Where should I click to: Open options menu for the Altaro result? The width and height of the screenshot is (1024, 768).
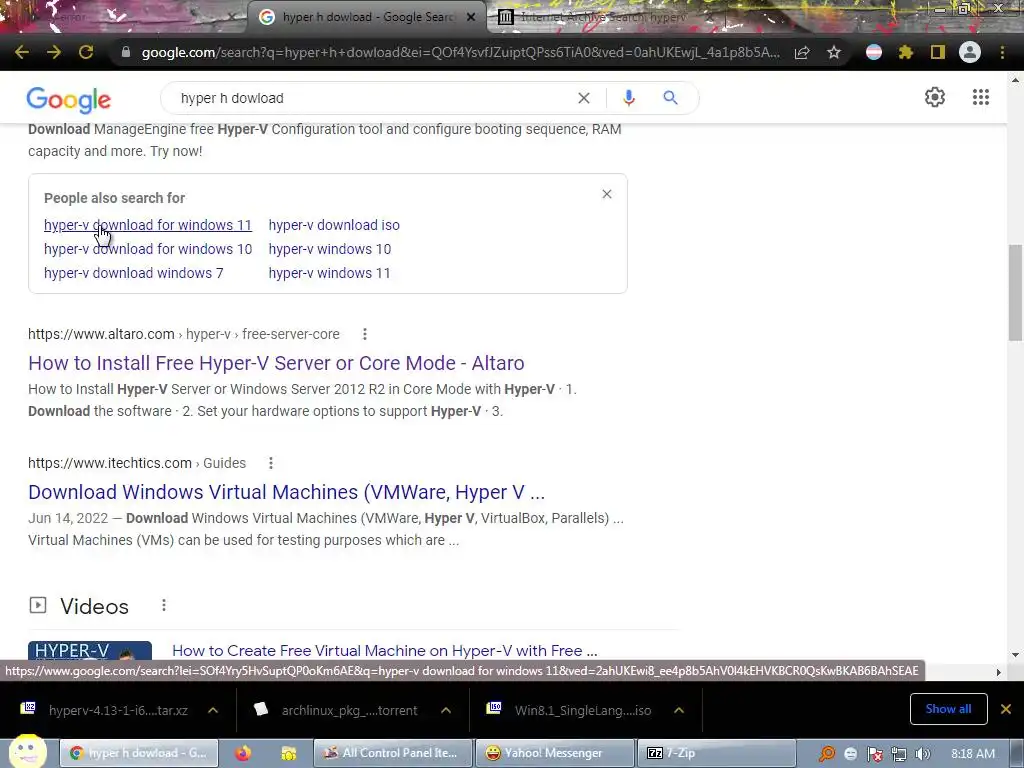tap(365, 334)
